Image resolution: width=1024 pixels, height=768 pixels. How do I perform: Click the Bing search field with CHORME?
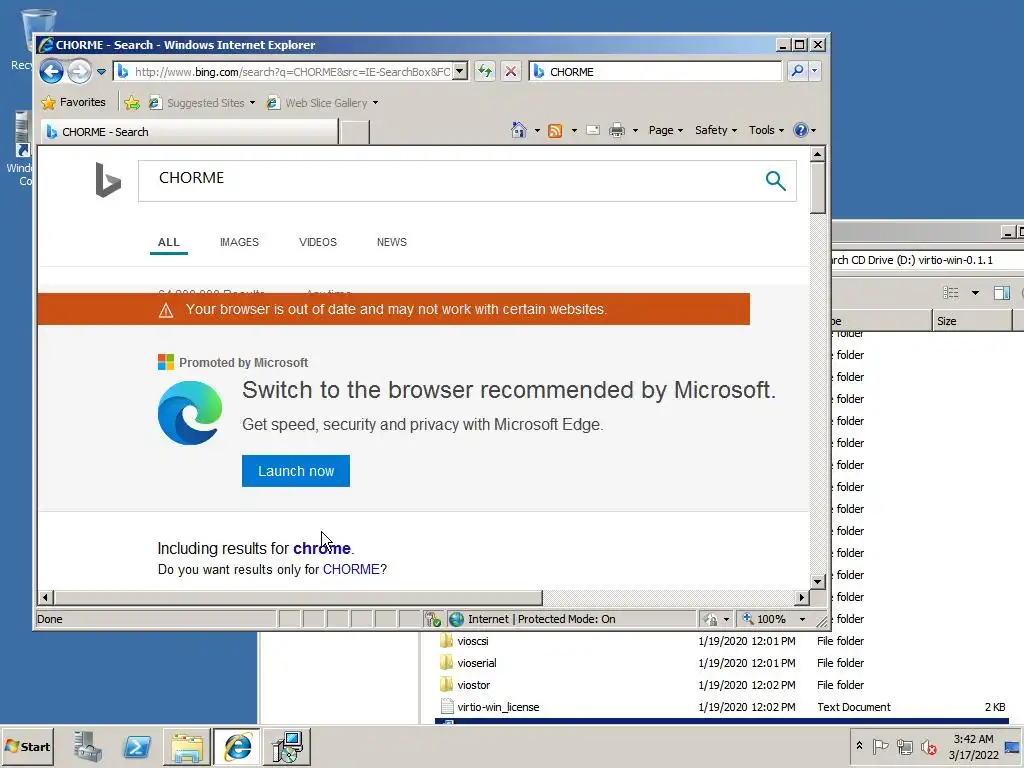tap(451, 181)
